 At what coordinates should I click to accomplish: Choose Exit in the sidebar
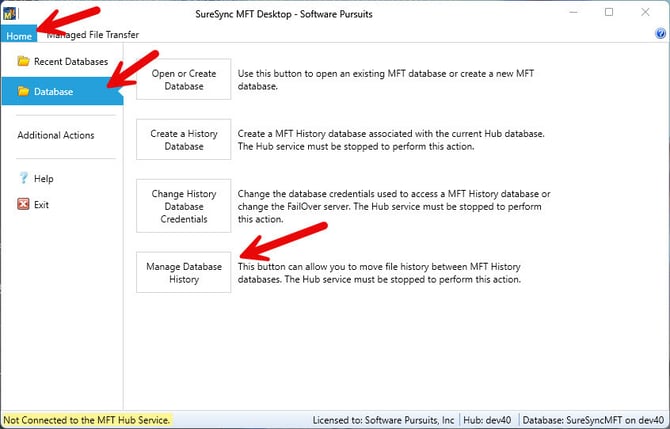[x=33, y=205]
